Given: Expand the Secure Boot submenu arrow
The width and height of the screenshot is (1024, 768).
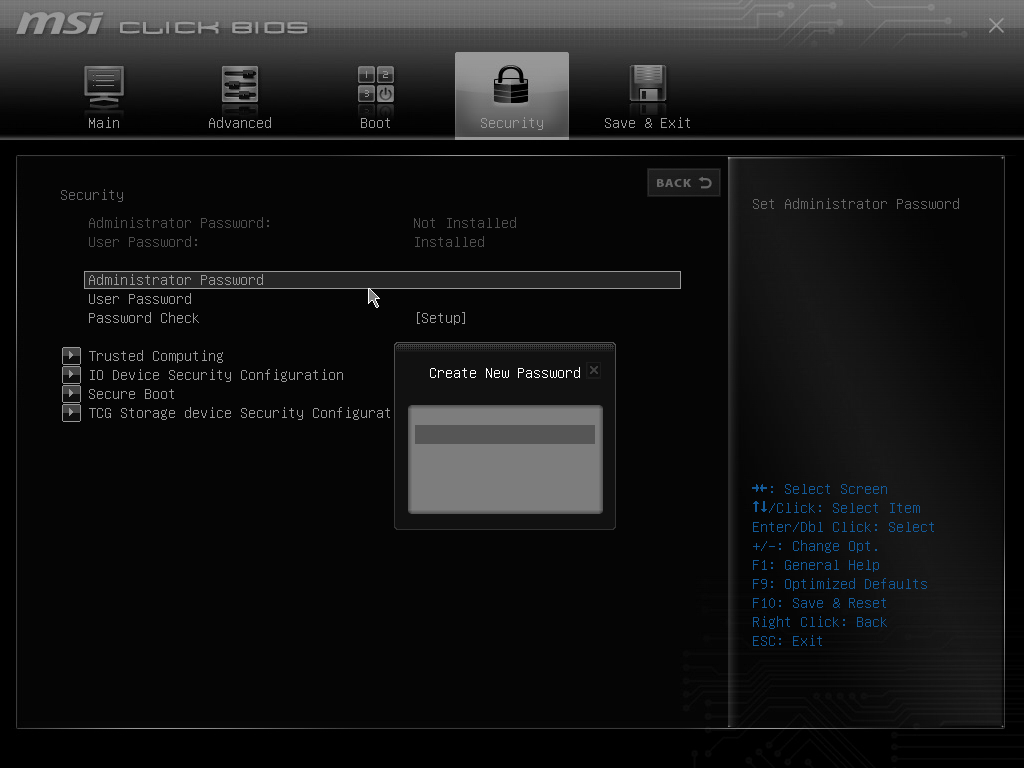Looking at the screenshot, I should [x=71, y=393].
